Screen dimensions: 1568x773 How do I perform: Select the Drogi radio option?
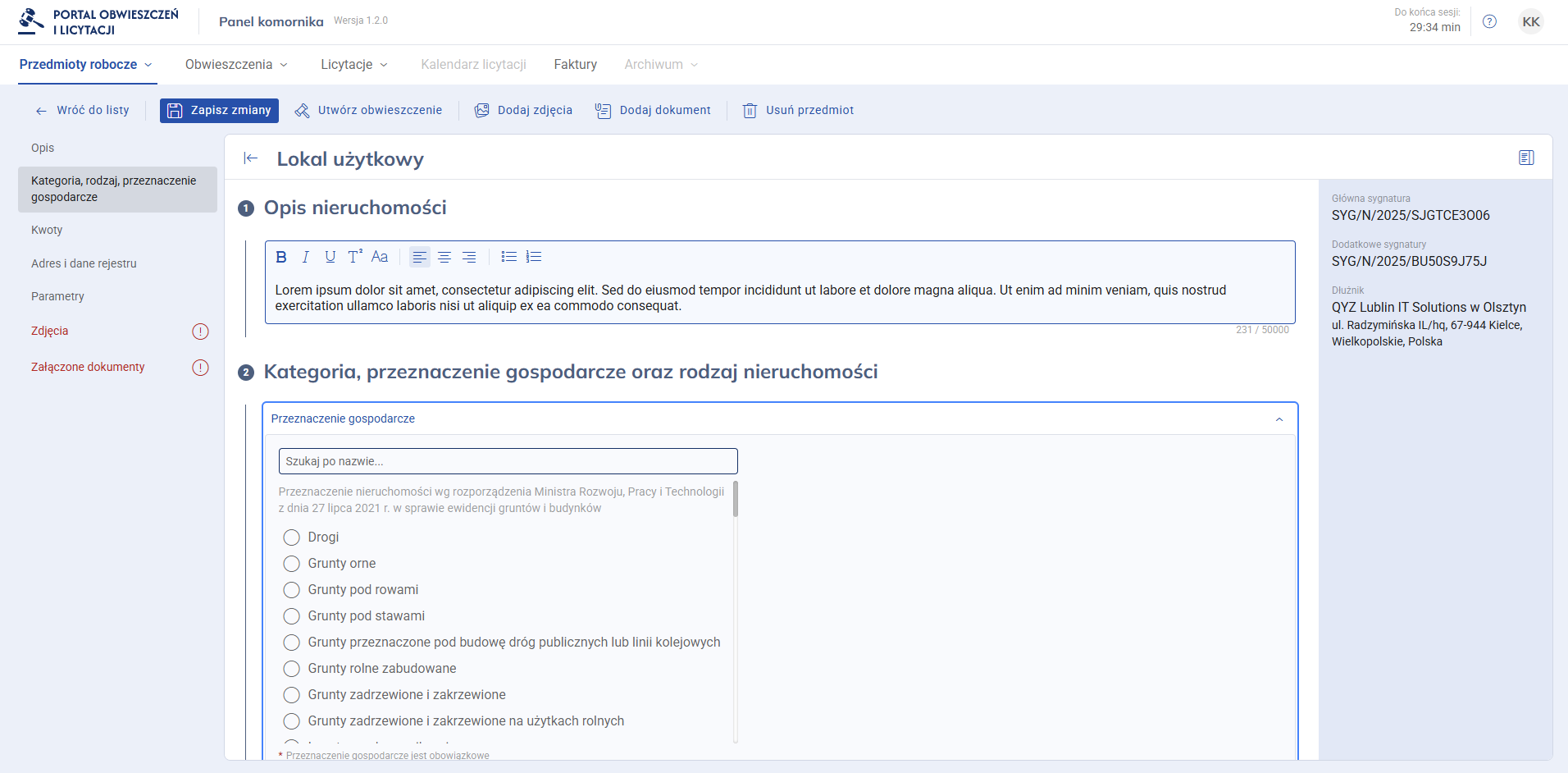click(x=291, y=537)
